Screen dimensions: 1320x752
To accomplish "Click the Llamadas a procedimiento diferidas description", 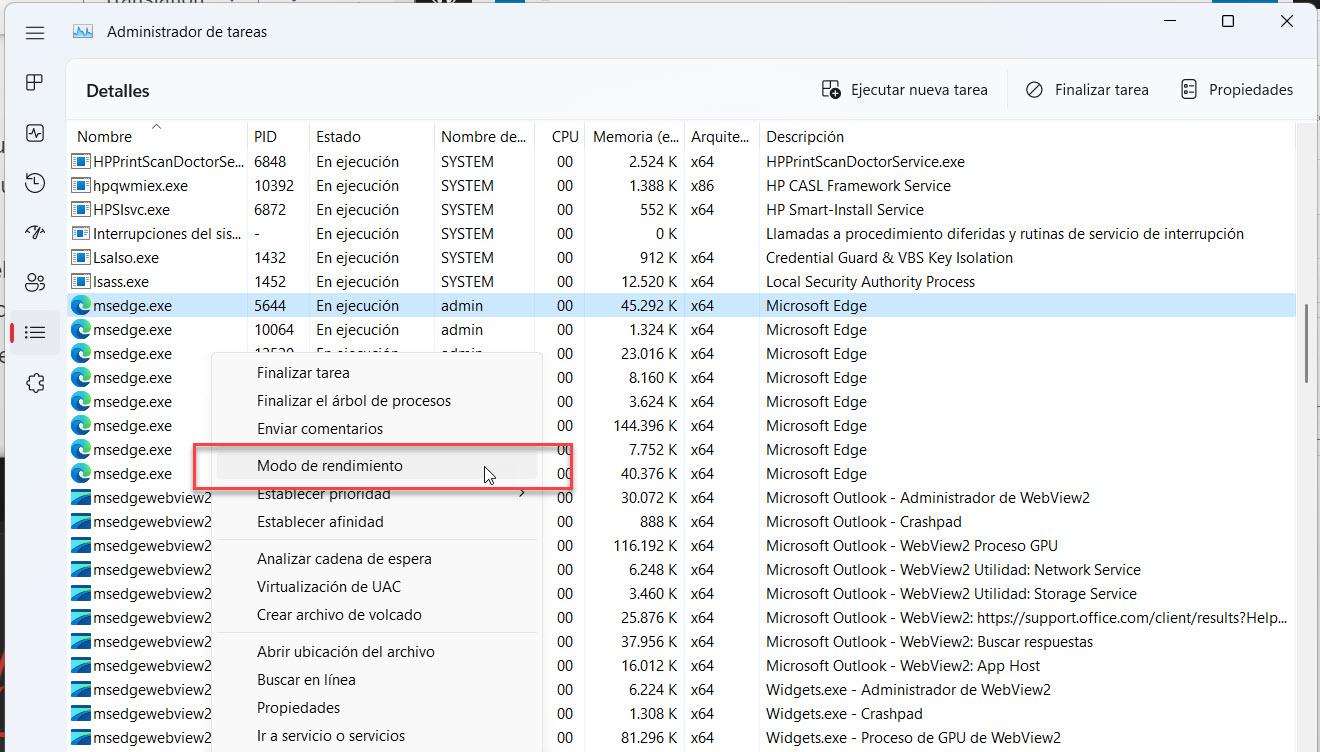I will tap(1005, 234).
